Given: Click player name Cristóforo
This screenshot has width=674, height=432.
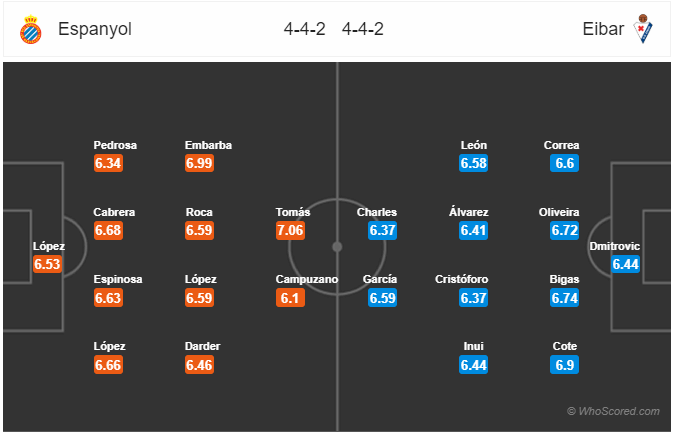Looking at the screenshot, I should tap(462, 279).
